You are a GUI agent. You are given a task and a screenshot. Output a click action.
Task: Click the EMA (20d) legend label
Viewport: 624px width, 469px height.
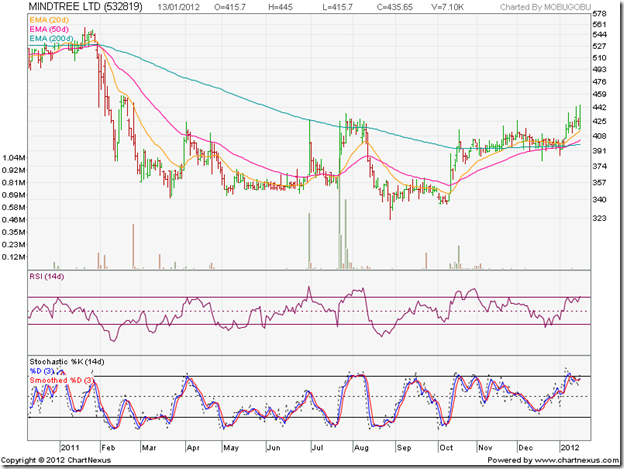(x=49, y=20)
